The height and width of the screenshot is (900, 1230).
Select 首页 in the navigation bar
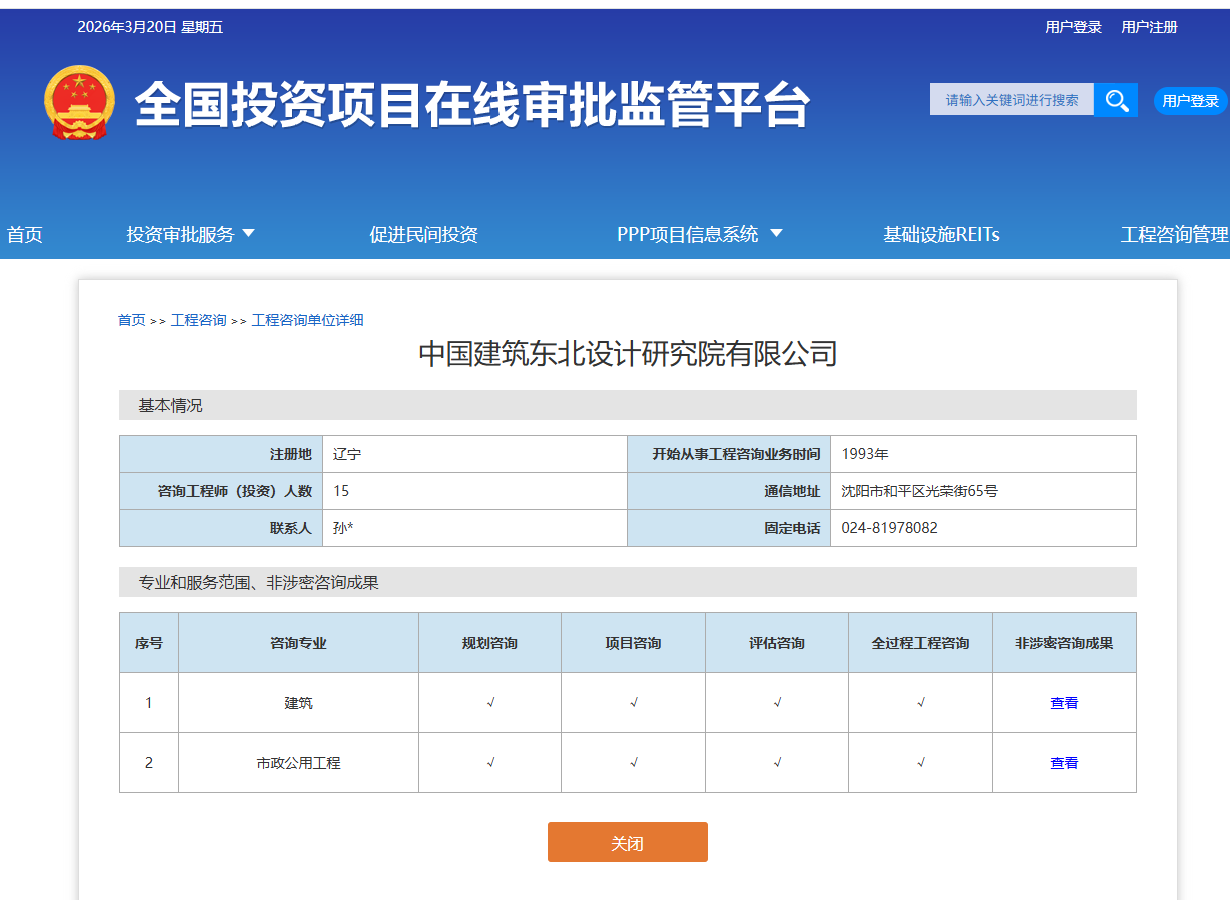24,234
